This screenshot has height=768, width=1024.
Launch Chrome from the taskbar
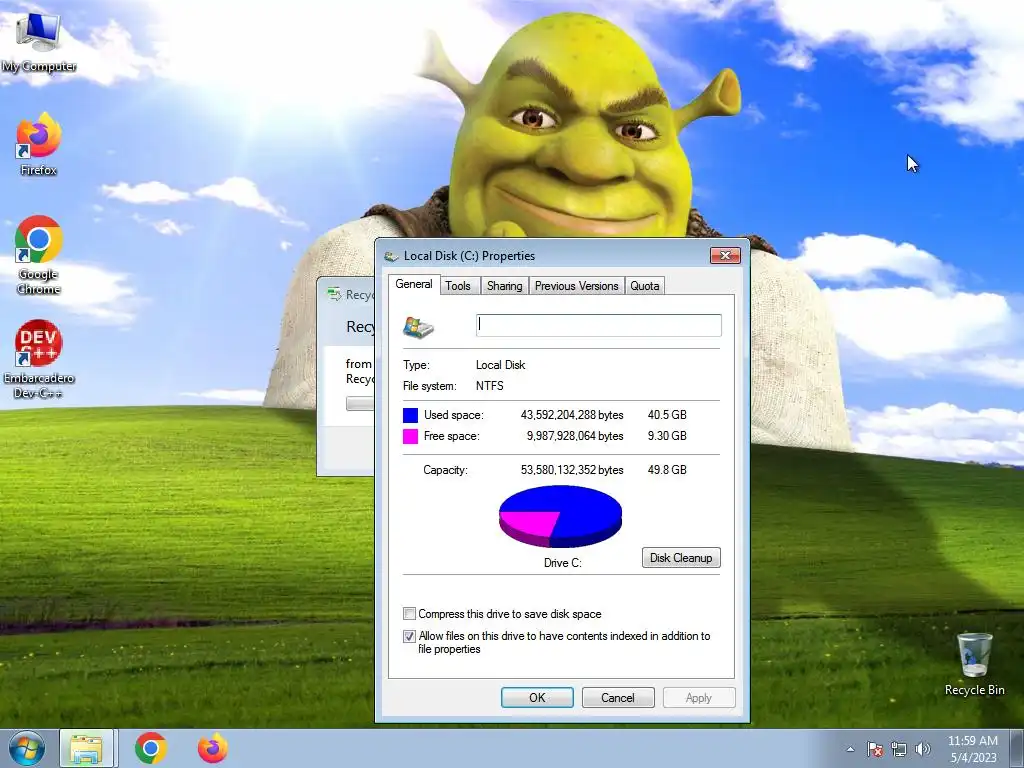tap(151, 748)
